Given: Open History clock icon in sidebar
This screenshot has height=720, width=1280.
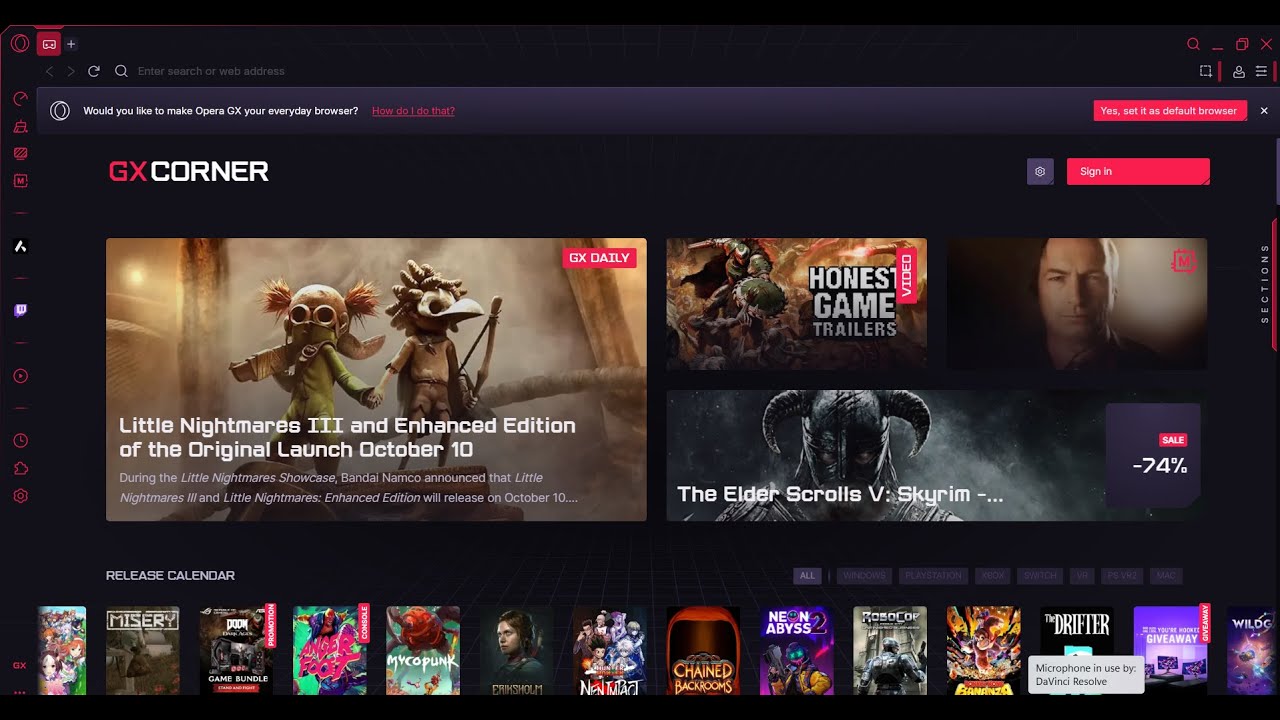Looking at the screenshot, I should click(x=20, y=441).
